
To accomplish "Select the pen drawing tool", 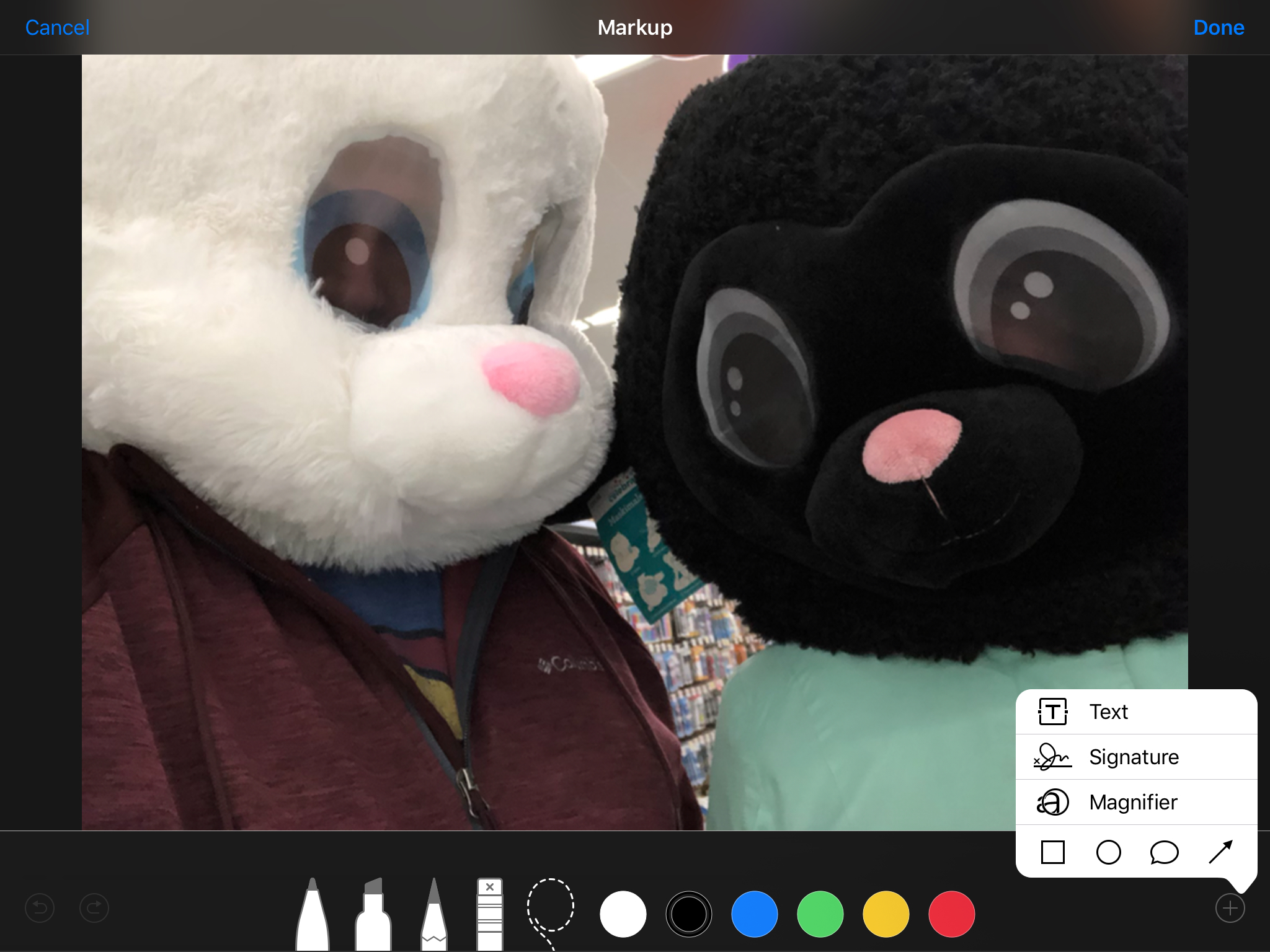I will [313, 914].
